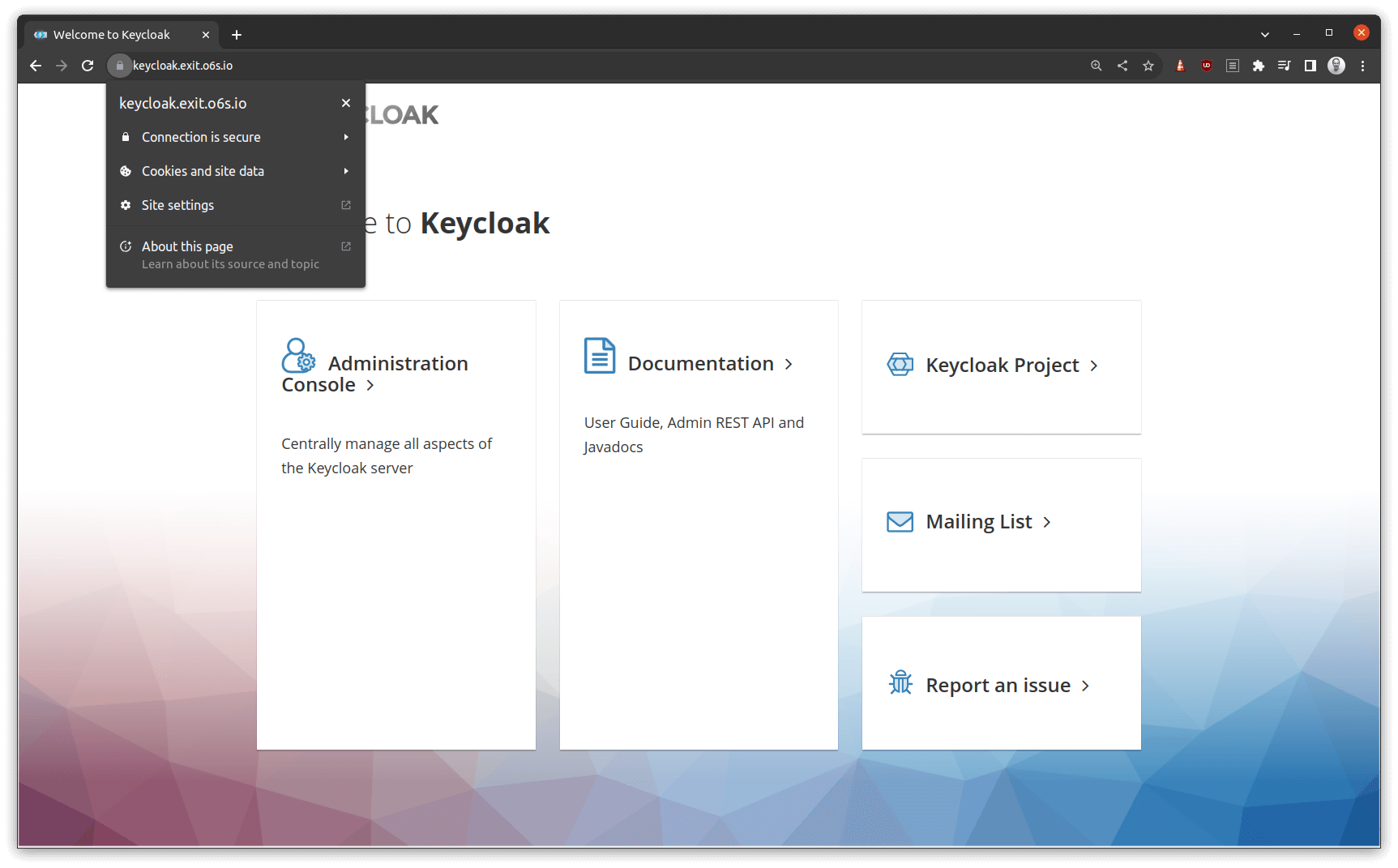
Task: Click the Keycloak heading text
Action: point(485,223)
